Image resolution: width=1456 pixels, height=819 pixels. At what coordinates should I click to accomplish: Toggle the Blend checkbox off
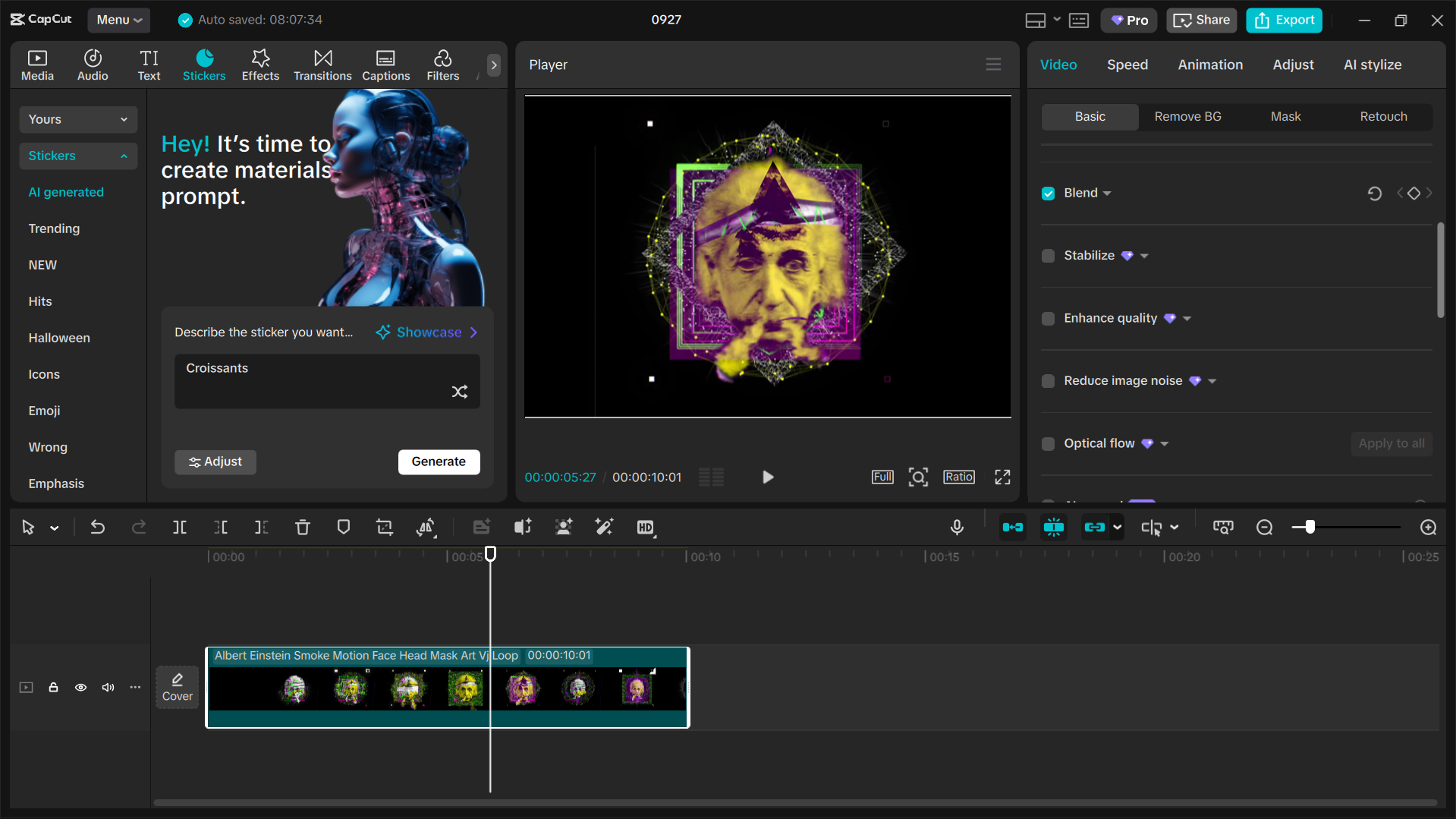(x=1048, y=193)
